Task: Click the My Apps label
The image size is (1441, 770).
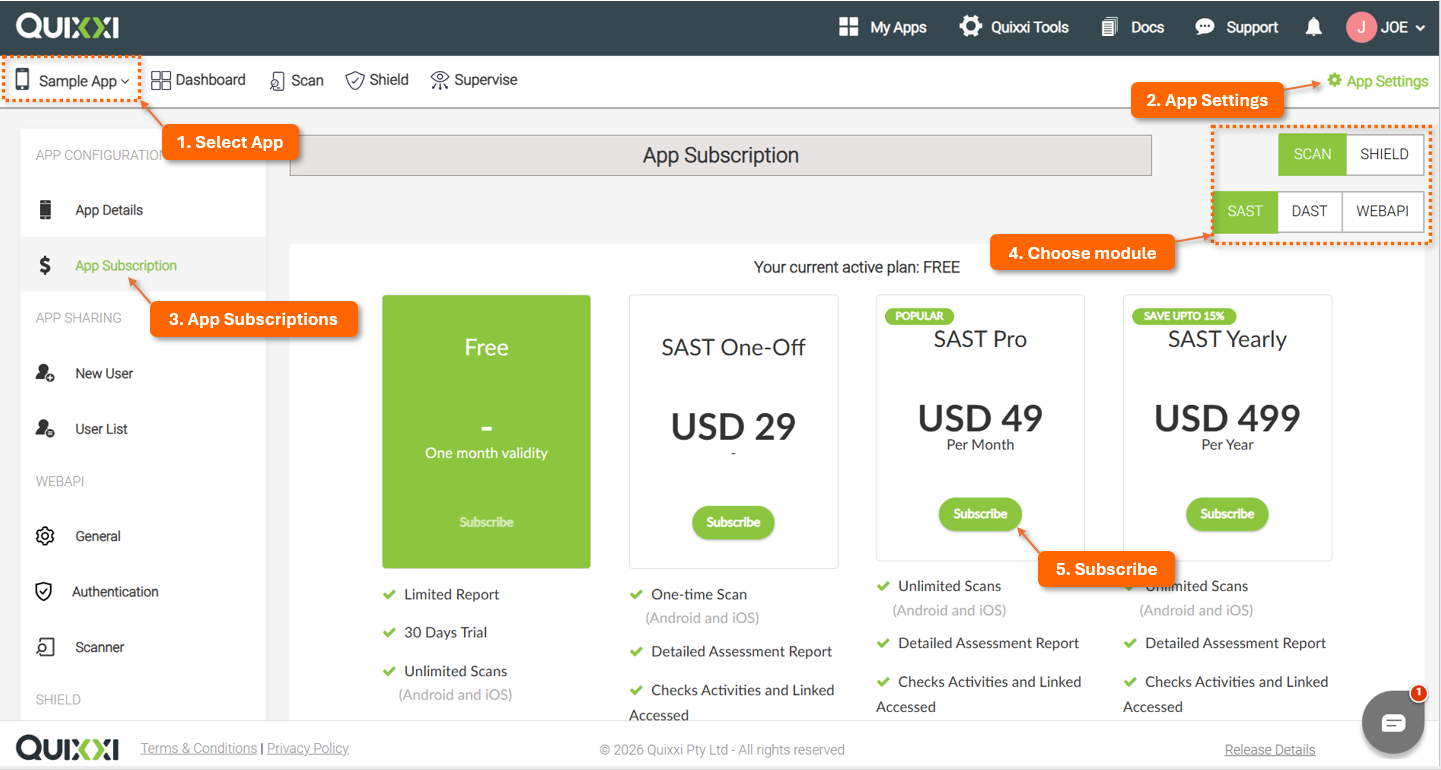Action: click(898, 27)
